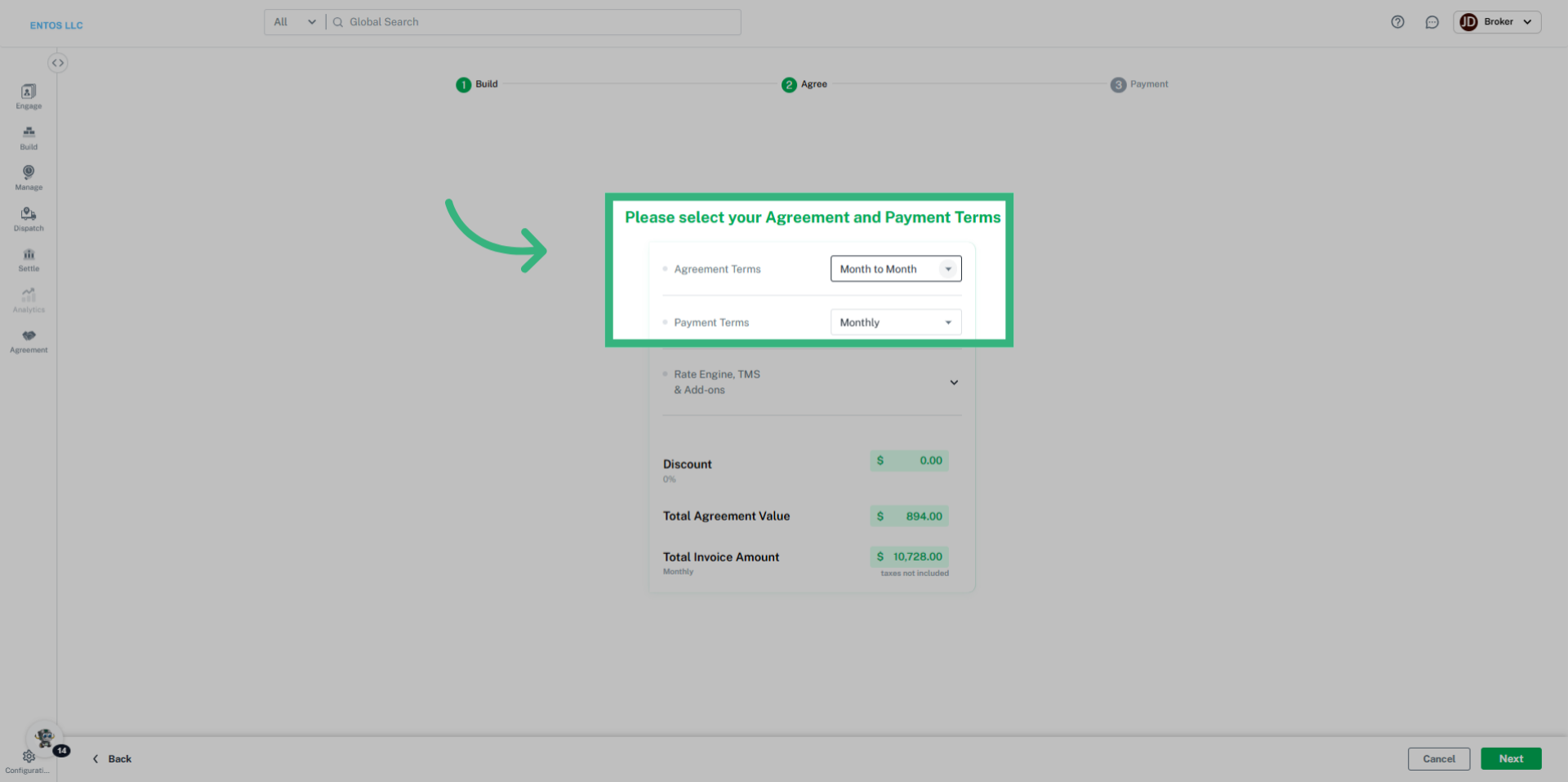Click the Next button
The image size is (1568, 782).
pyautogui.click(x=1510, y=758)
